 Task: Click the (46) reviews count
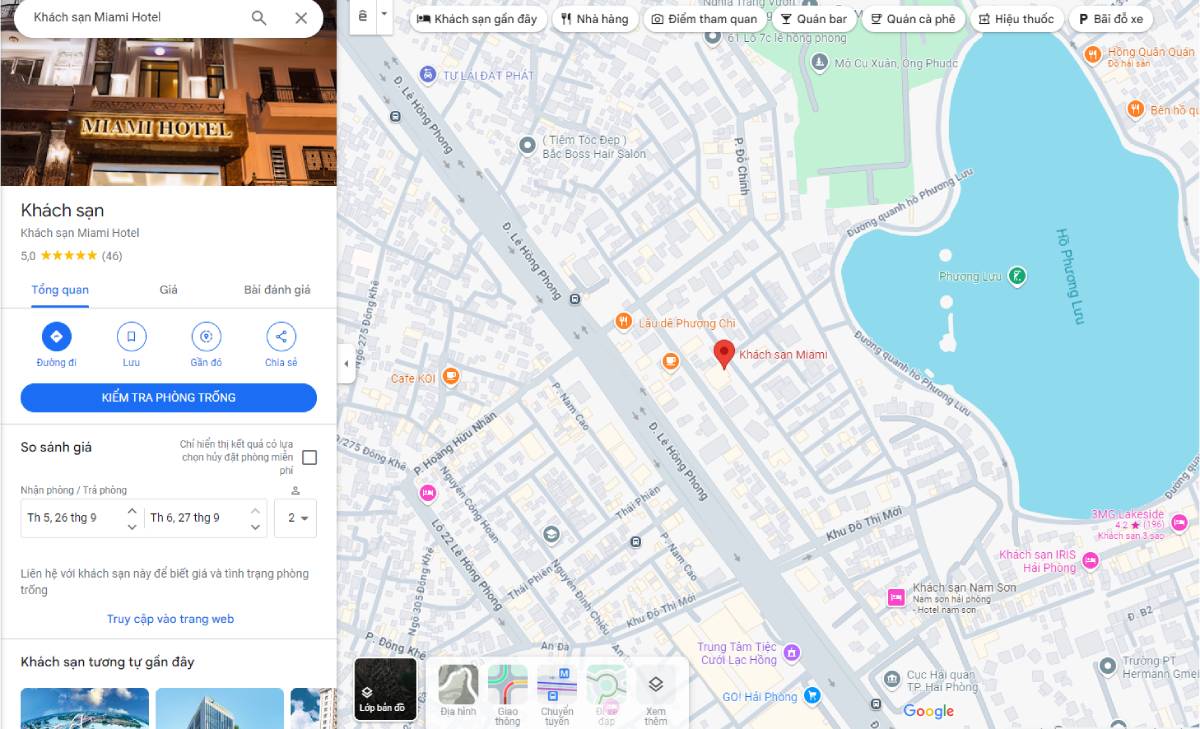pyautogui.click(x=112, y=256)
